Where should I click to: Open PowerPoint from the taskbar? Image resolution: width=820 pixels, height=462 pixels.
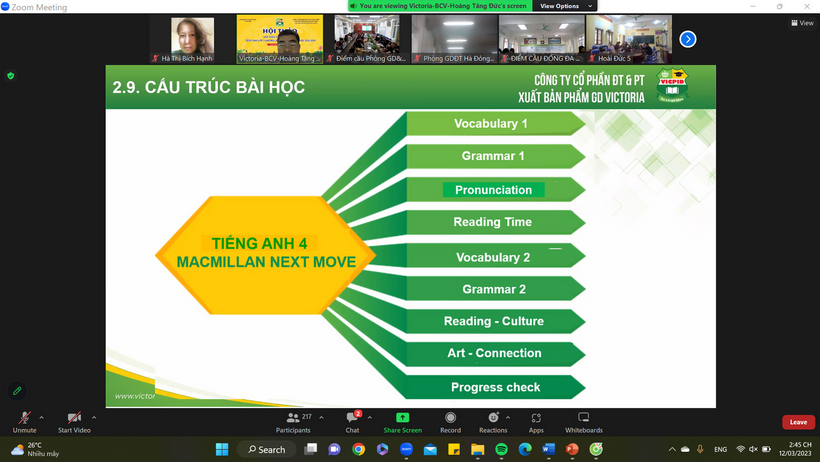tap(572, 449)
